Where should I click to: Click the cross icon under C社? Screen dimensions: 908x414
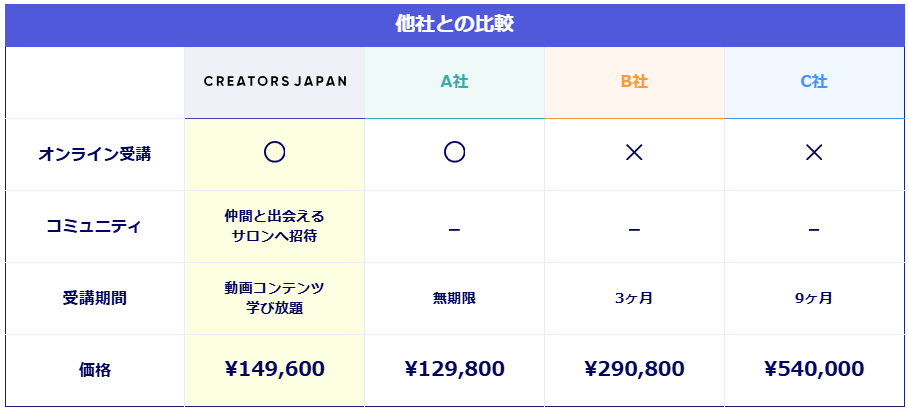814,153
